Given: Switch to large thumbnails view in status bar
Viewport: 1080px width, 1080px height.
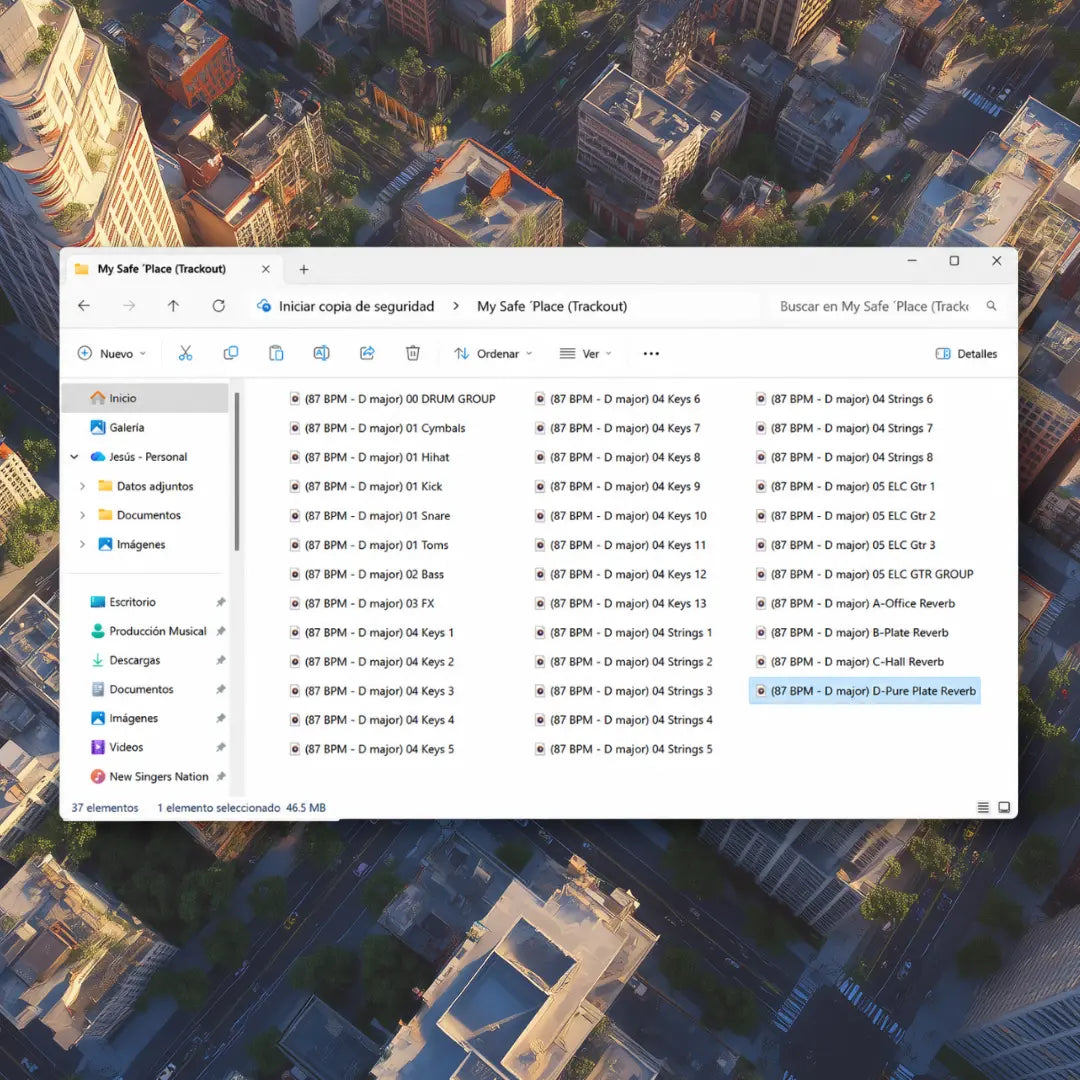Looking at the screenshot, I should point(1004,807).
